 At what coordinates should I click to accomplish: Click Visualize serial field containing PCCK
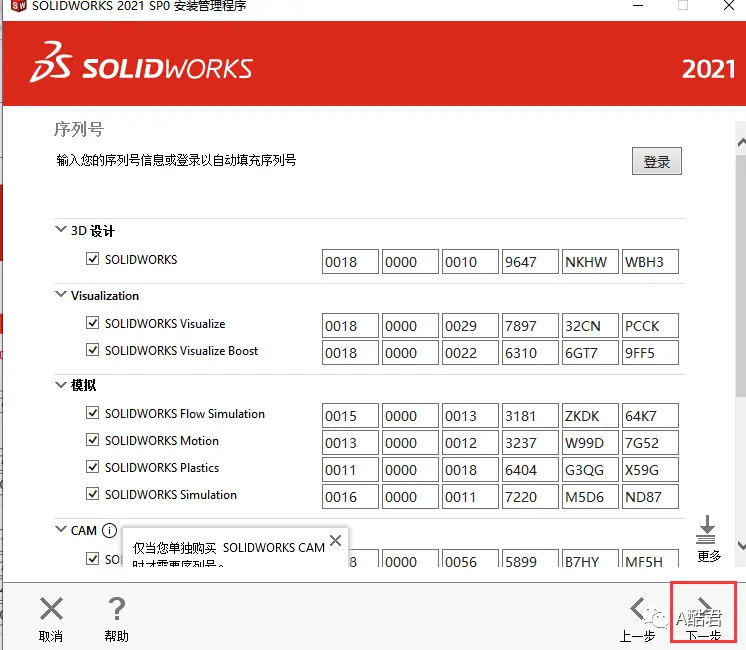[x=650, y=326]
